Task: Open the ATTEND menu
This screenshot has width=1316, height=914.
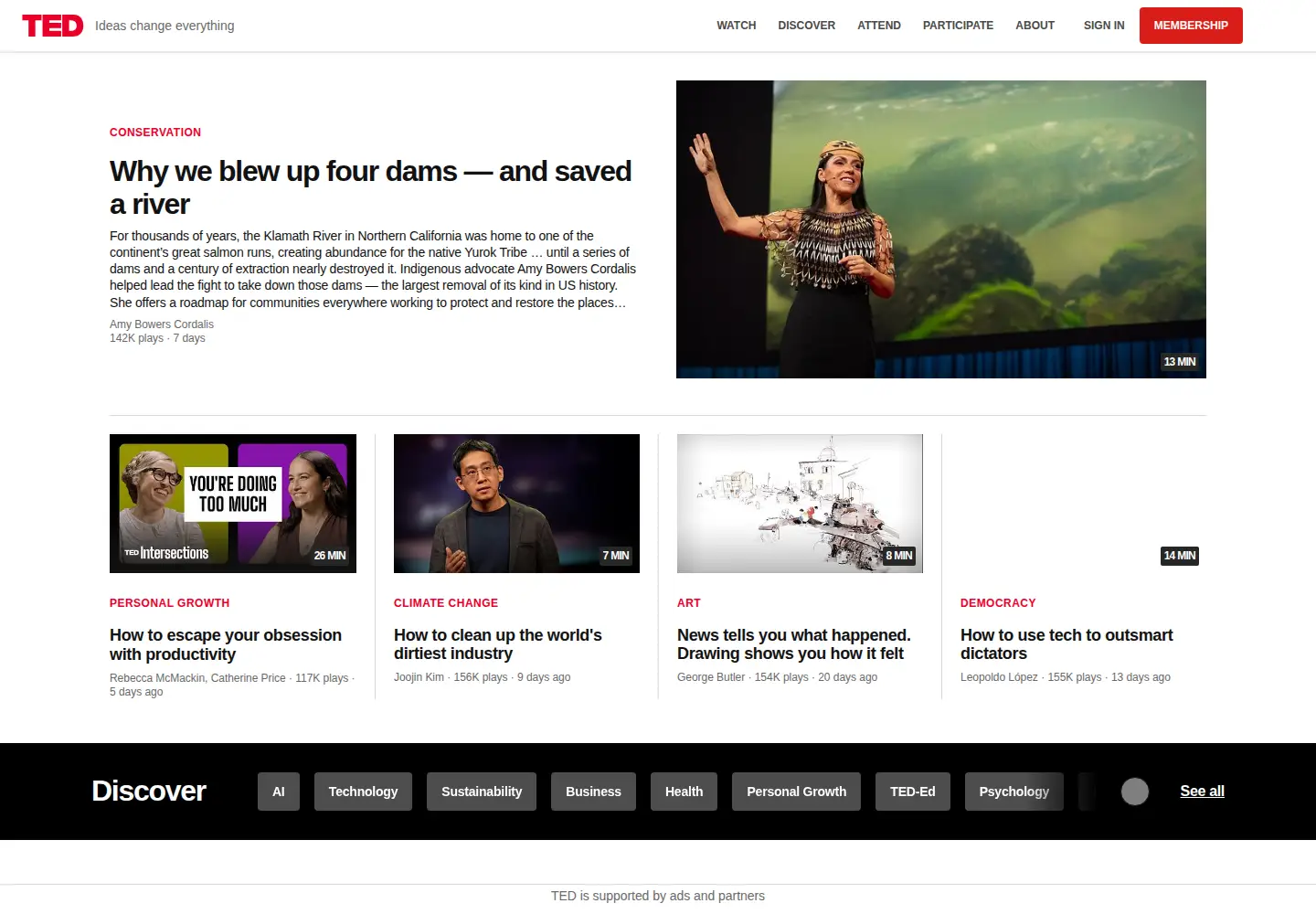Action: (x=879, y=26)
